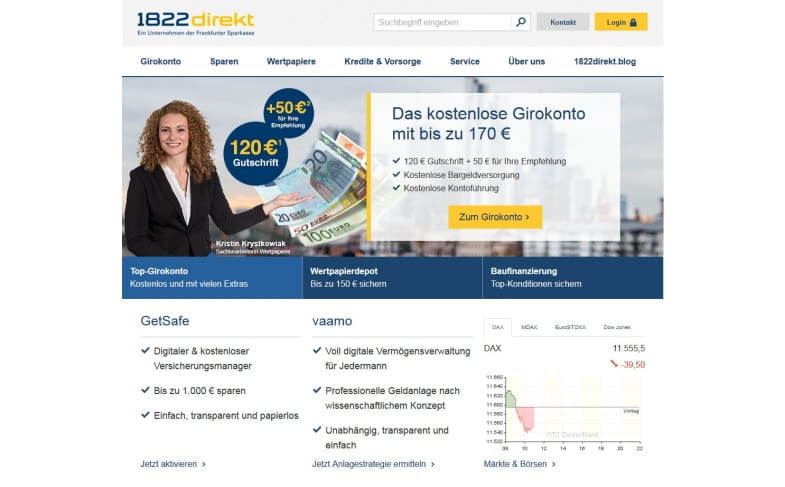Click the 1822direkt logo
This screenshot has width=785, height=487.
[x=196, y=24]
